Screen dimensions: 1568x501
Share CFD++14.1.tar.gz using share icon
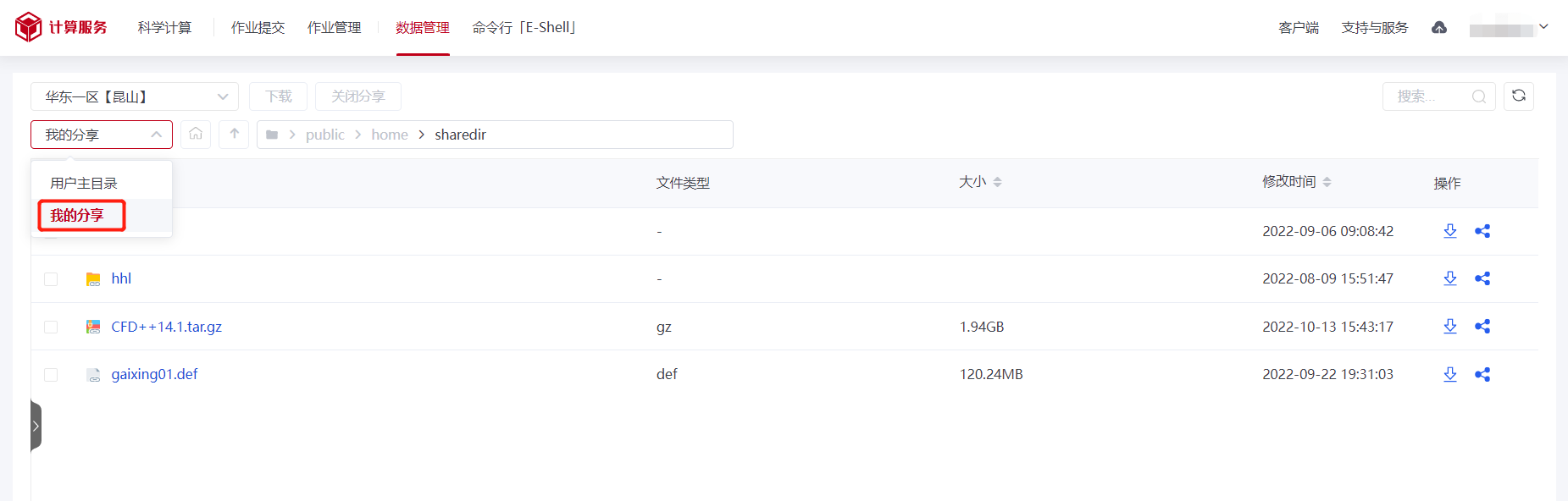click(1482, 326)
